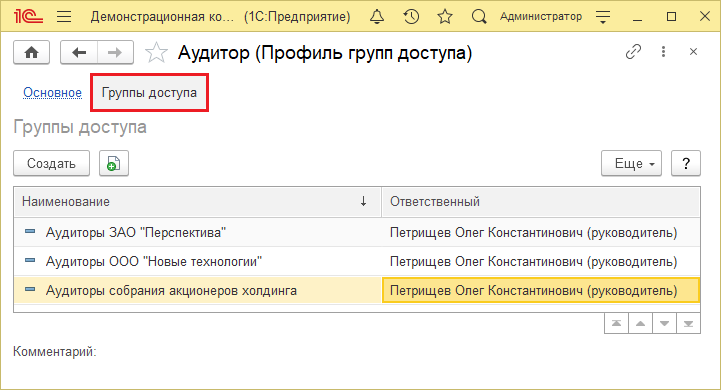This screenshot has height=390, width=721.
Task: Open settings menu next to Администратор
Action: pyautogui.click(x=603, y=17)
